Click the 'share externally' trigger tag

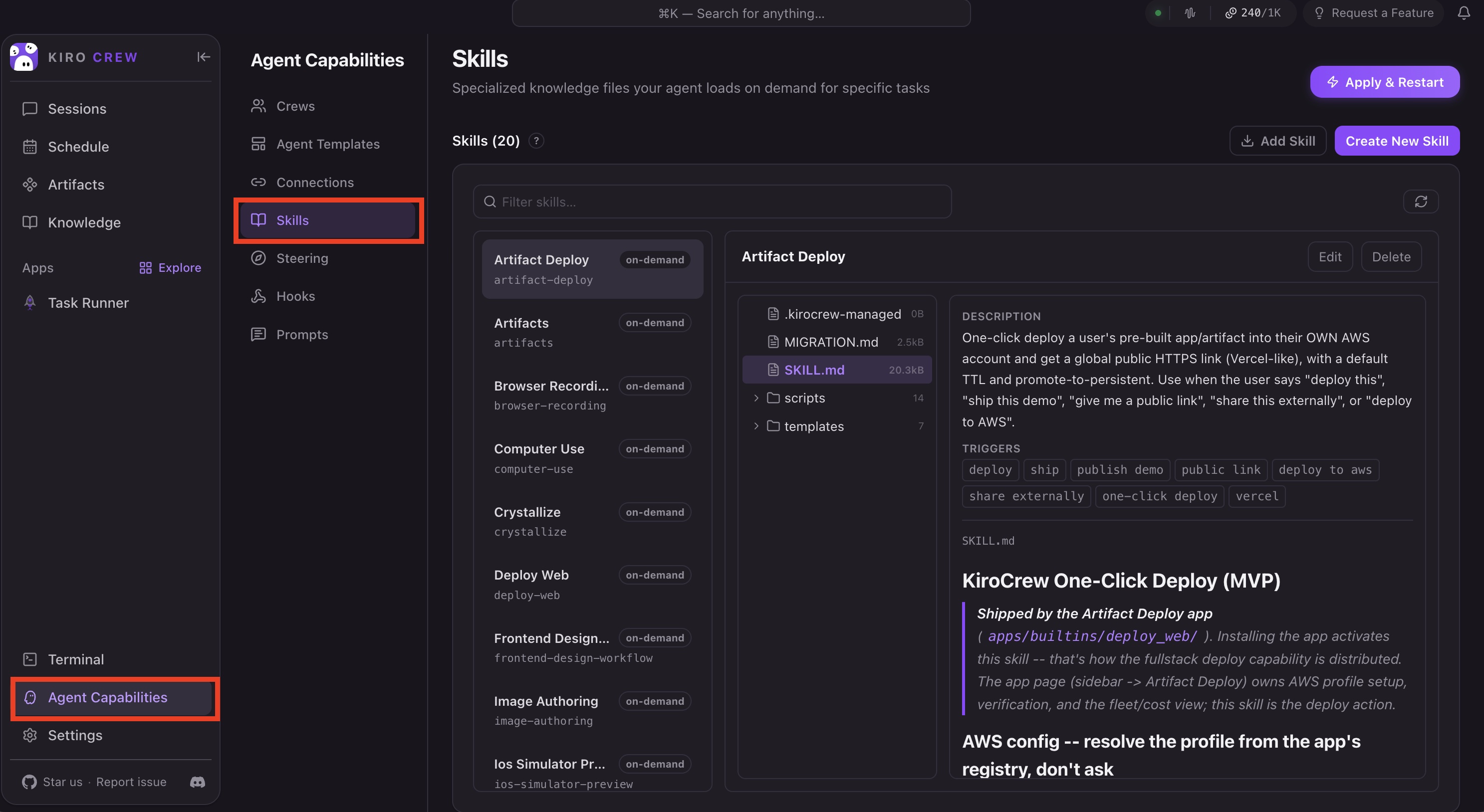[1026, 496]
